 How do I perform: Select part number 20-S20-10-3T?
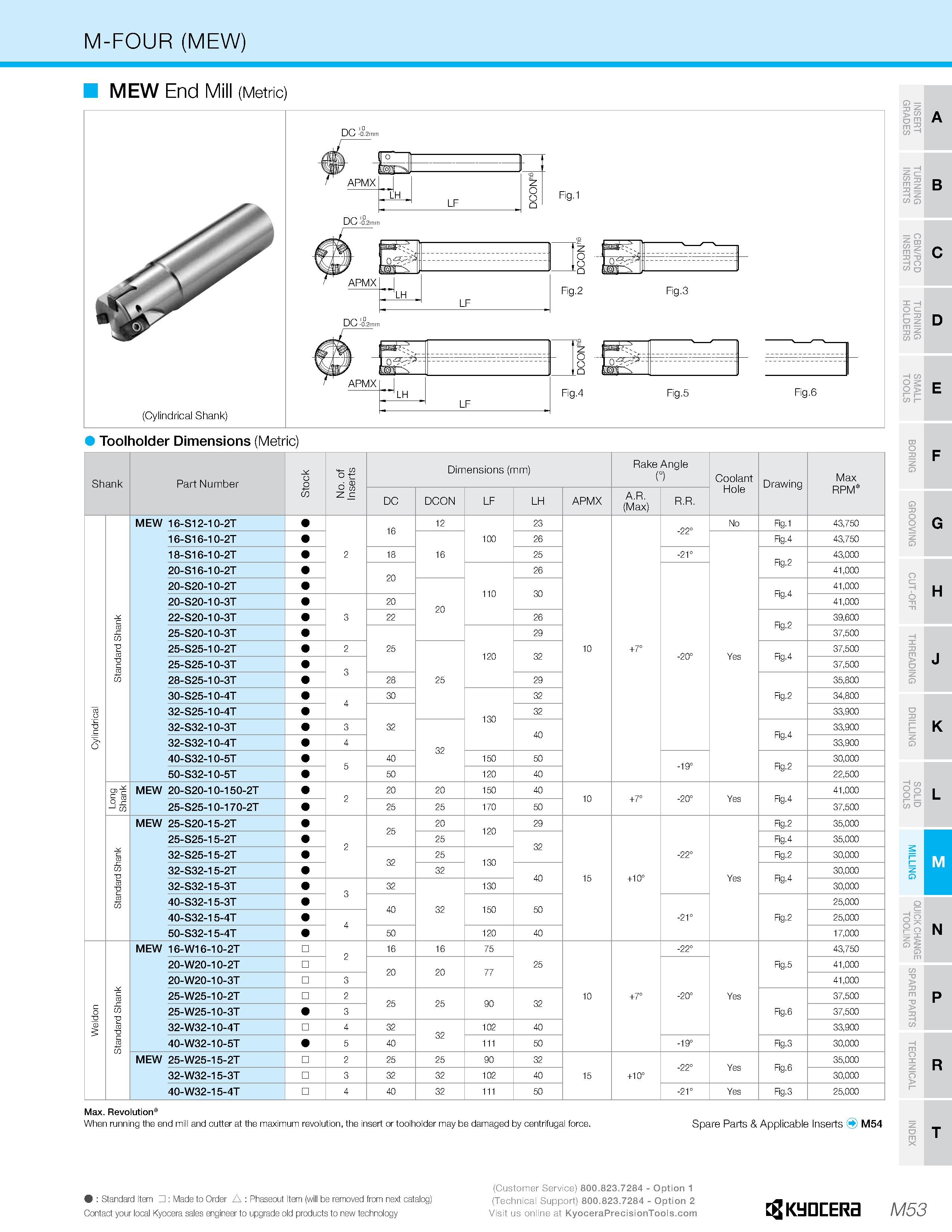tap(202, 601)
